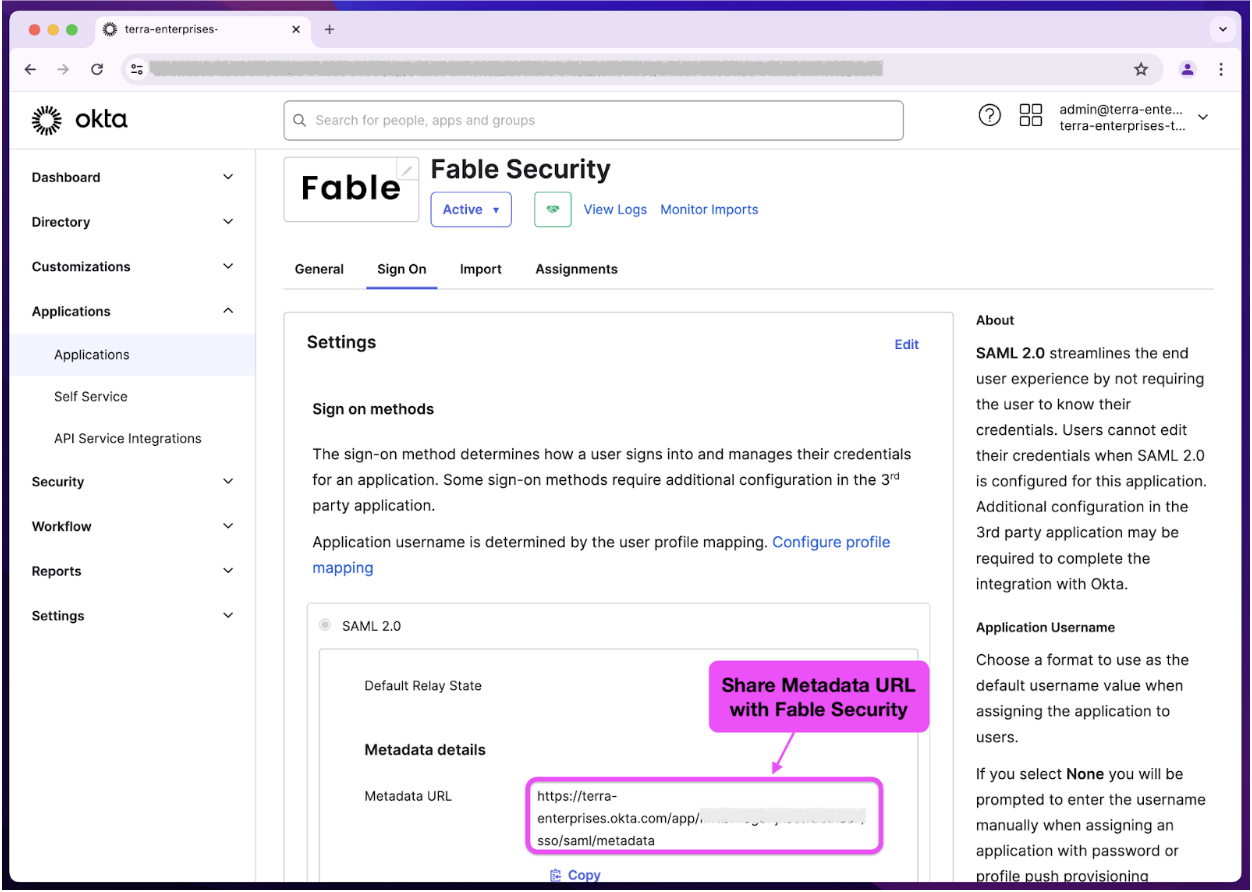The image size is (1252, 892).
Task: Click the Fable logo thumbnail
Action: (x=351, y=189)
